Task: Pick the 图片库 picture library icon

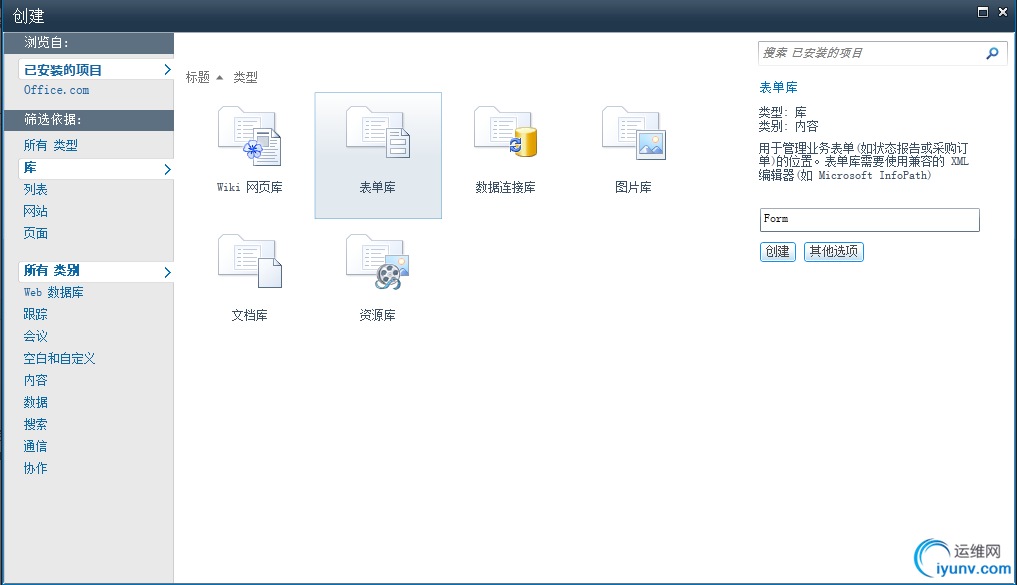Action: coord(634,133)
